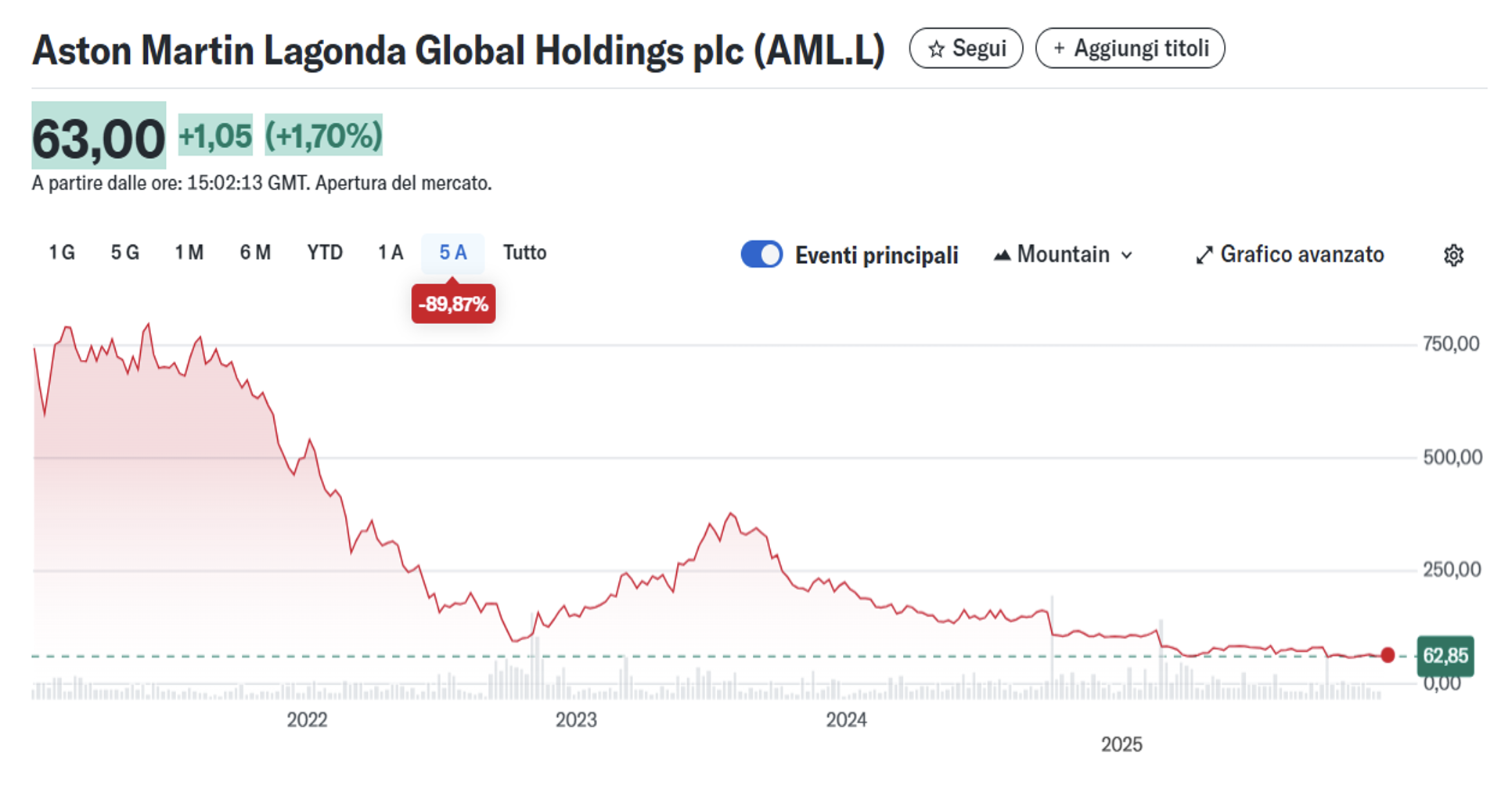This screenshot has height=789, width=1512.
Task: Select the 5 A time range
Action: point(452,253)
